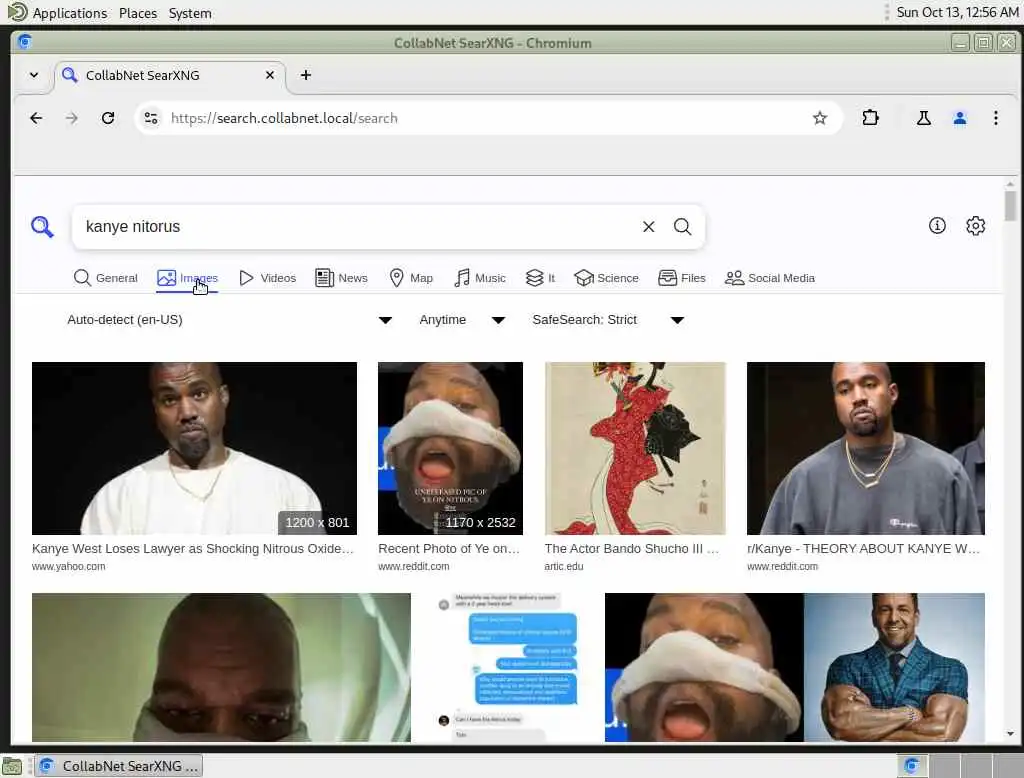Open the System menu
The image size is (1024, 778).
[x=190, y=13]
